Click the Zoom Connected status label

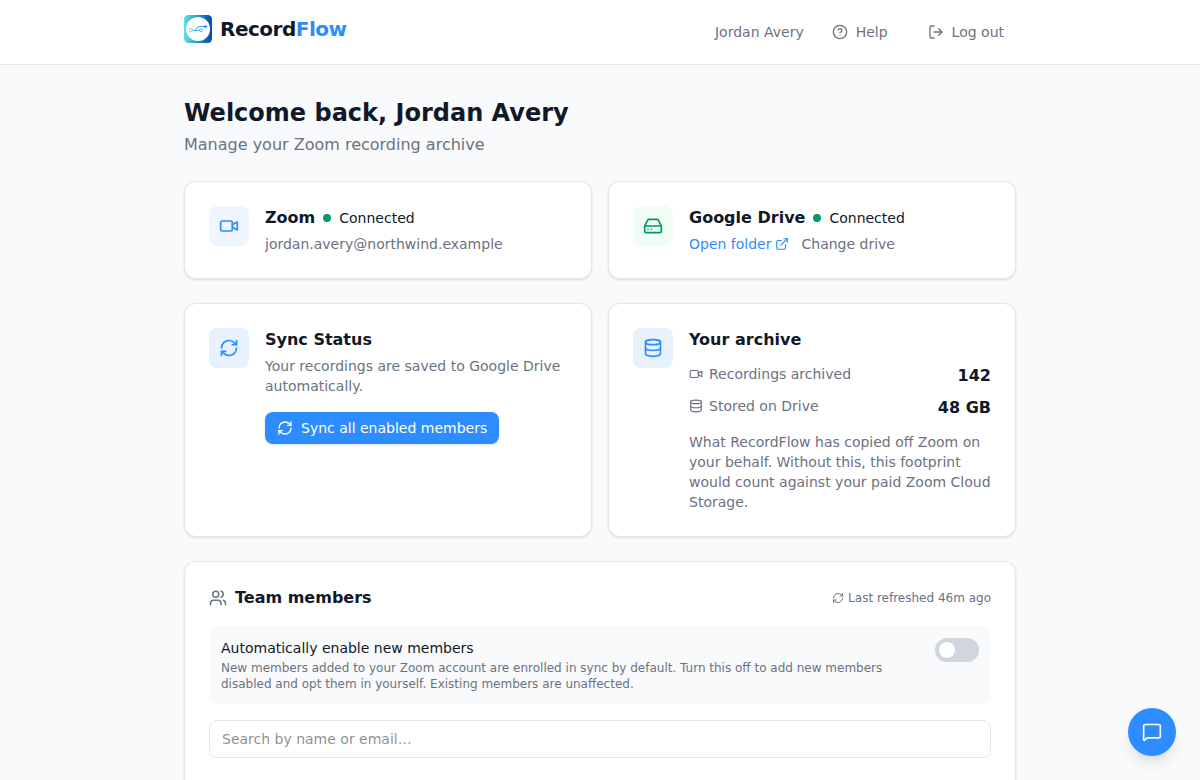click(x=376, y=218)
